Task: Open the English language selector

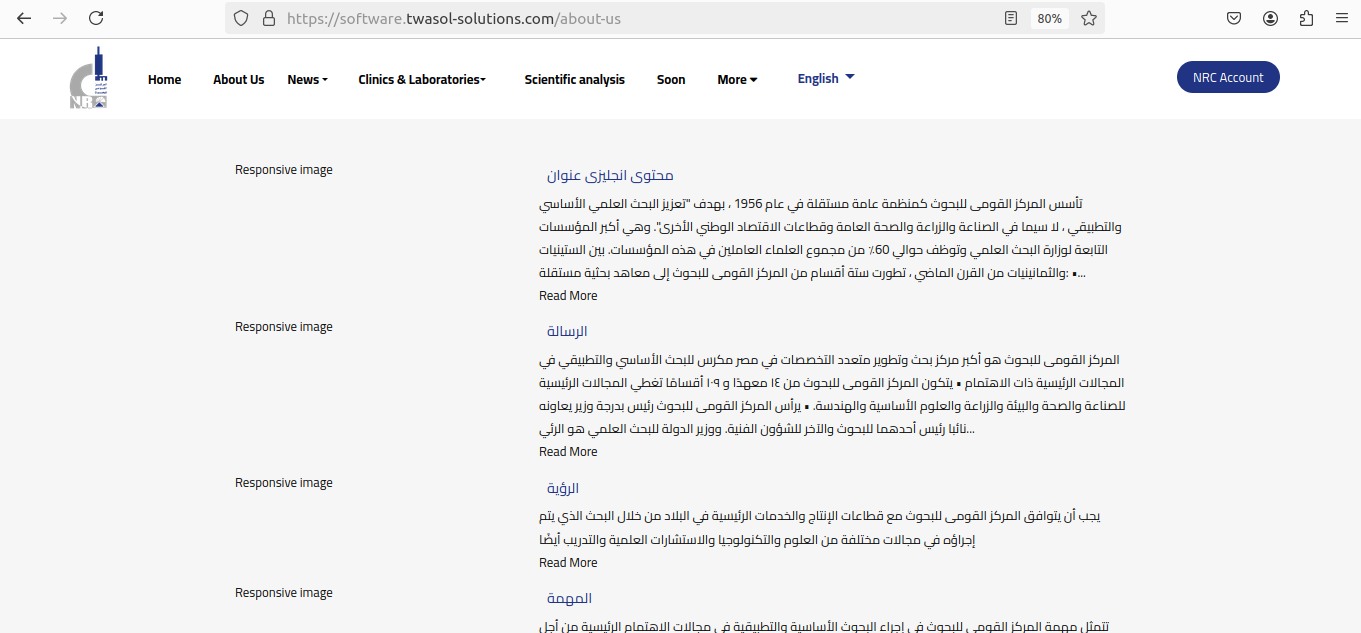Action: coord(825,78)
